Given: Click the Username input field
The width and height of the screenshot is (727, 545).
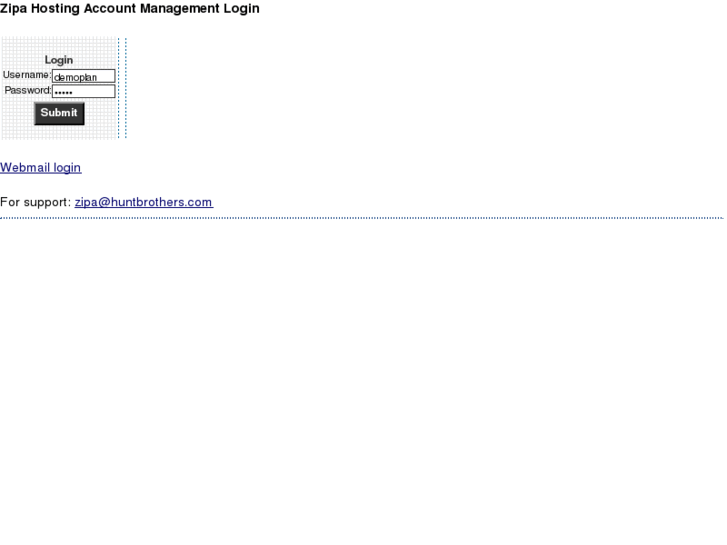Looking at the screenshot, I should [83, 76].
